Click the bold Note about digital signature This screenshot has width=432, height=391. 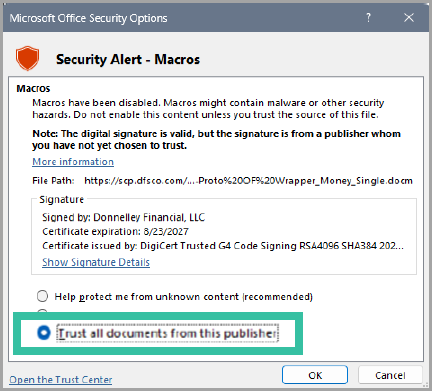pyautogui.click(x=216, y=139)
